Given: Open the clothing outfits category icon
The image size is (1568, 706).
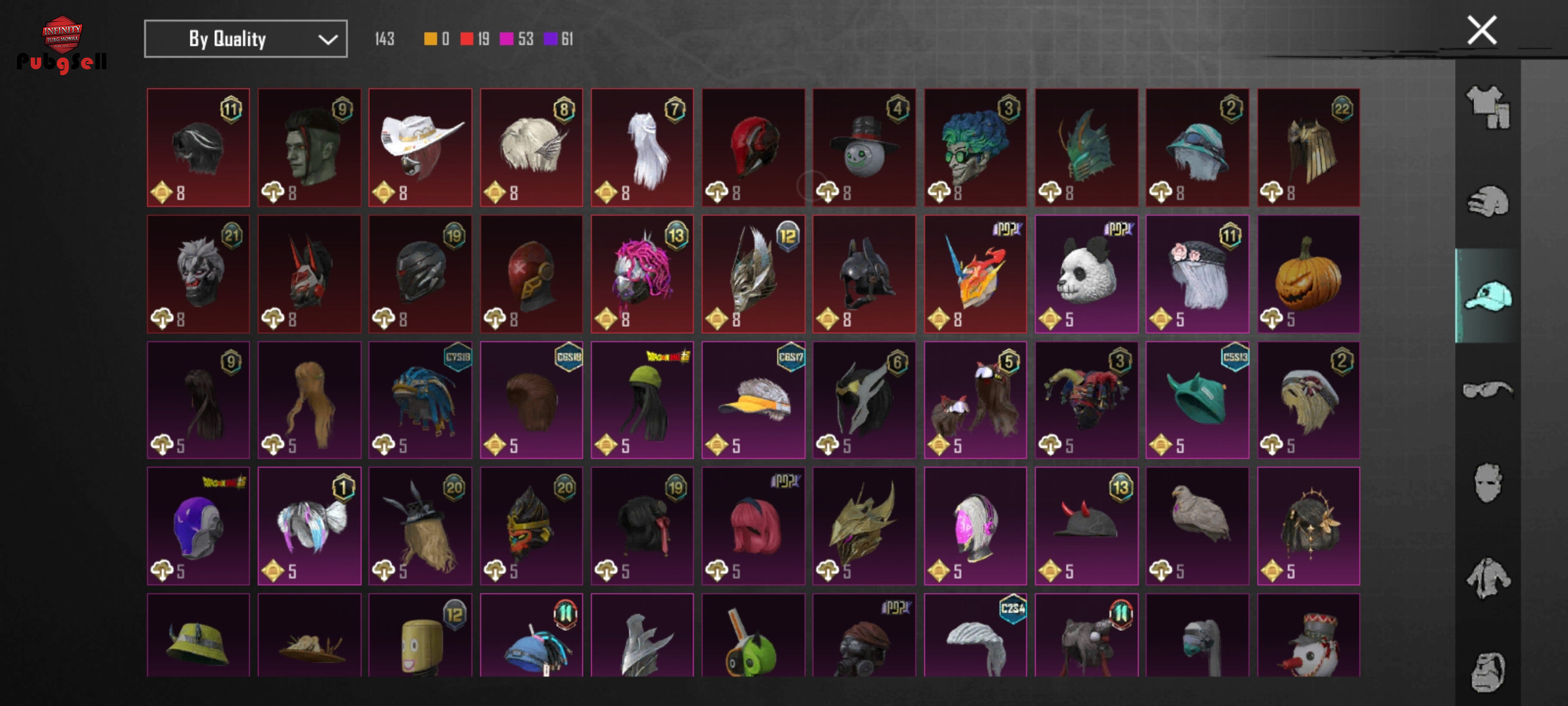Looking at the screenshot, I should click(x=1488, y=107).
